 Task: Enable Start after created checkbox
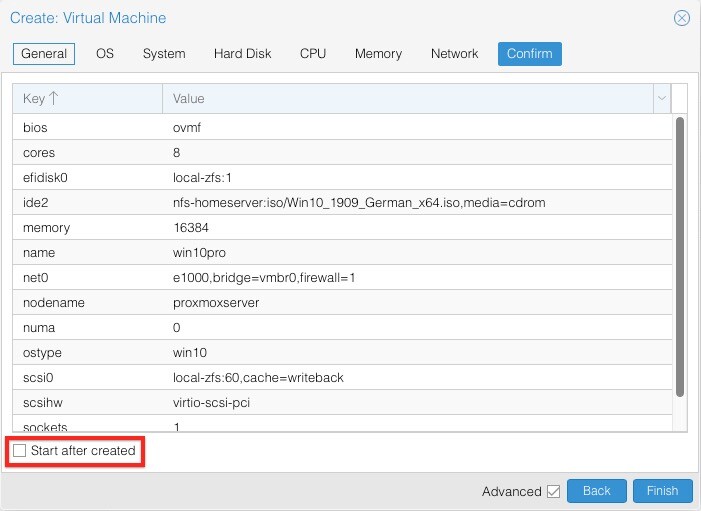click(20, 450)
